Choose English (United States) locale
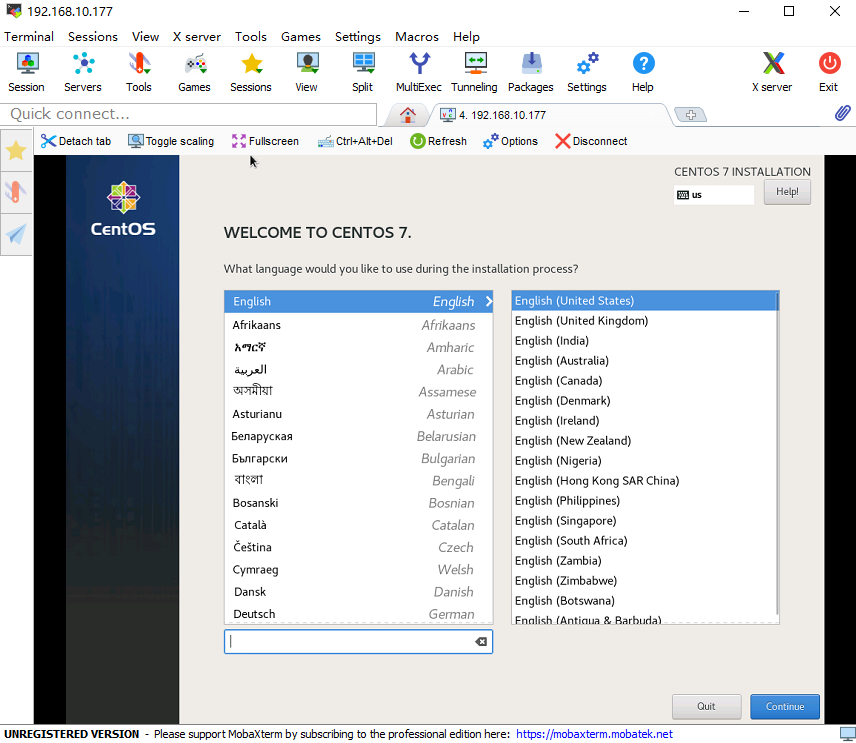Image resolution: width=856 pixels, height=743 pixels. point(643,301)
